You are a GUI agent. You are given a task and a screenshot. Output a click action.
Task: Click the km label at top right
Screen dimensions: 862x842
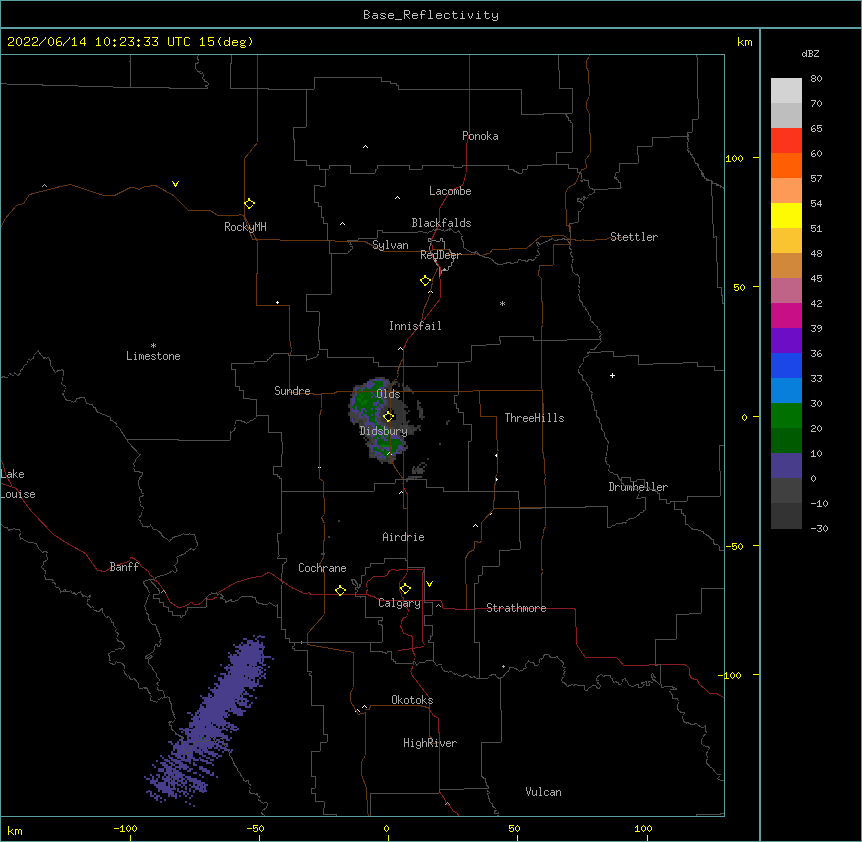coord(745,42)
